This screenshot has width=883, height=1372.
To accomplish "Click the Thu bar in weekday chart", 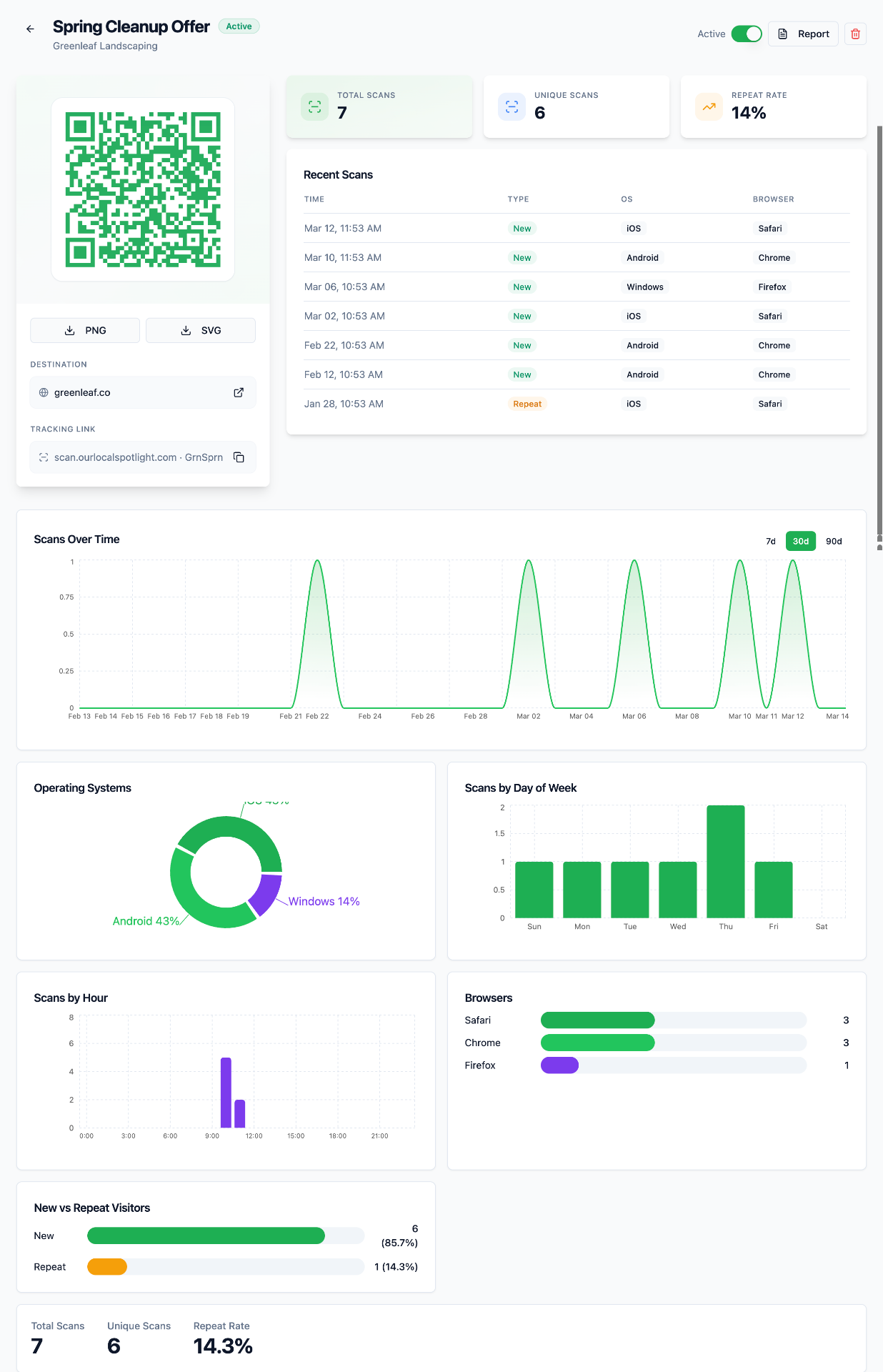I will [726, 861].
